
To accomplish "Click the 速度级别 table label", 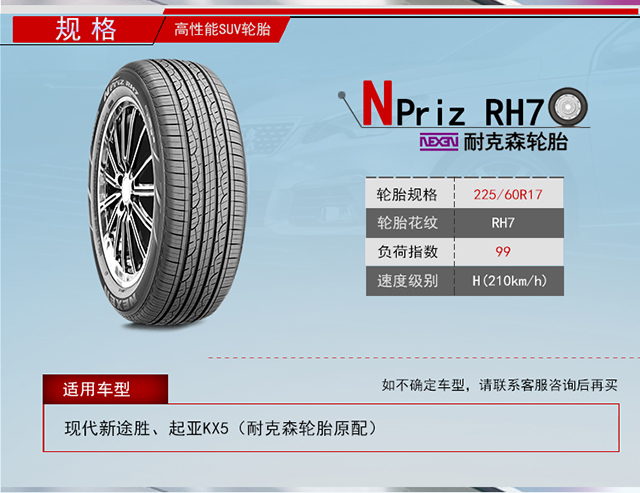I will pos(407,281).
